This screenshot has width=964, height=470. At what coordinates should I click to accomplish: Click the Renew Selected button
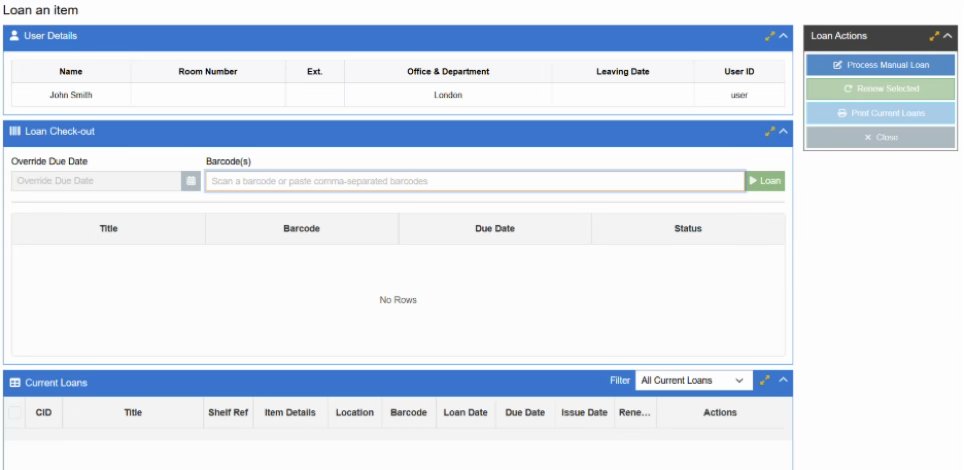click(x=880, y=89)
